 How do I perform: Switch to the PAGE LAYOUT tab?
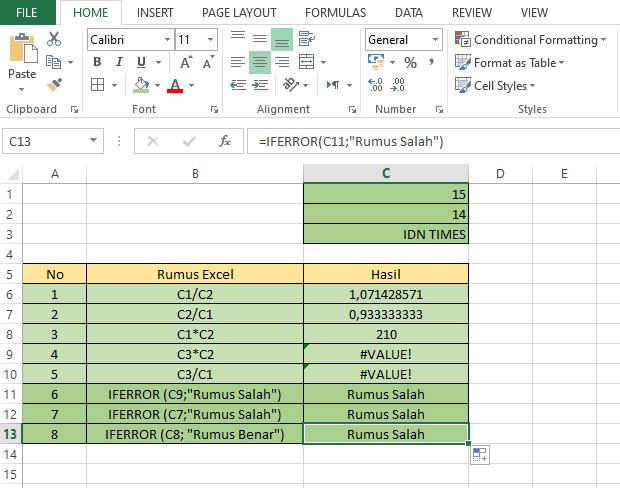click(239, 13)
